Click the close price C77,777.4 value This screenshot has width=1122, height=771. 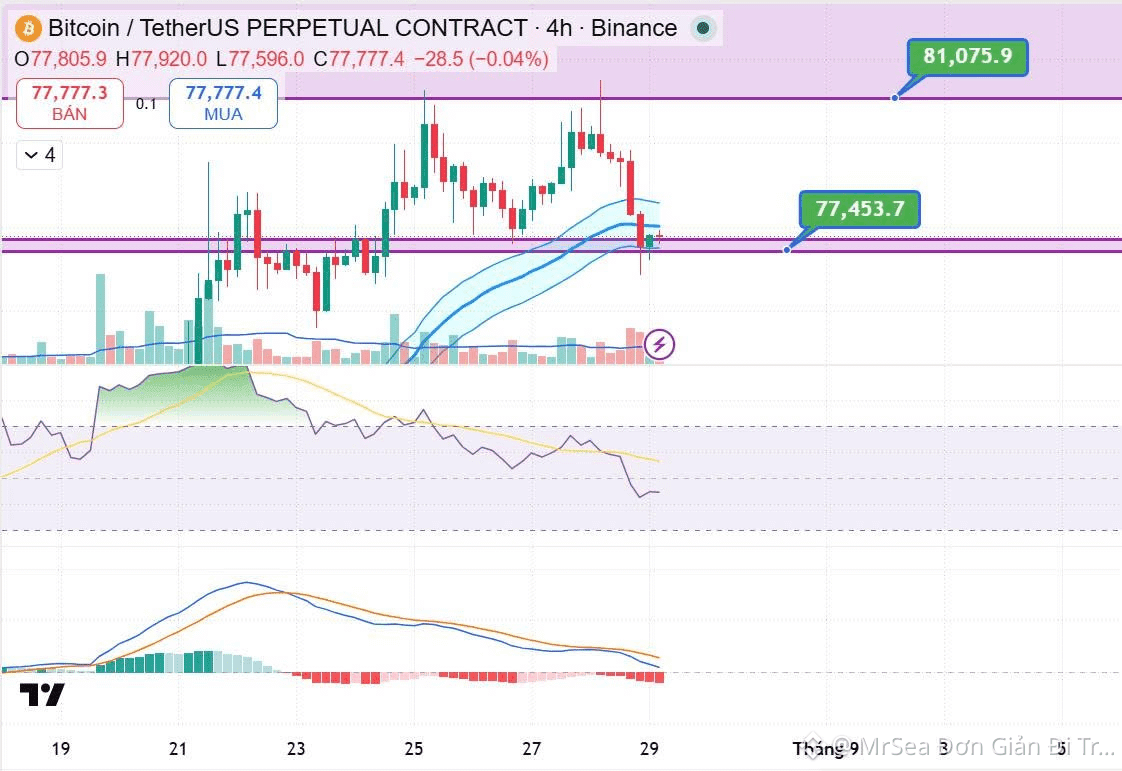point(358,59)
